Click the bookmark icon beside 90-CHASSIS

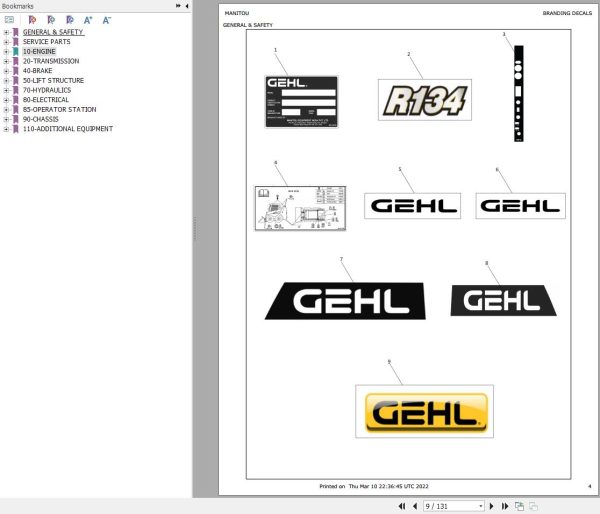(x=16, y=119)
